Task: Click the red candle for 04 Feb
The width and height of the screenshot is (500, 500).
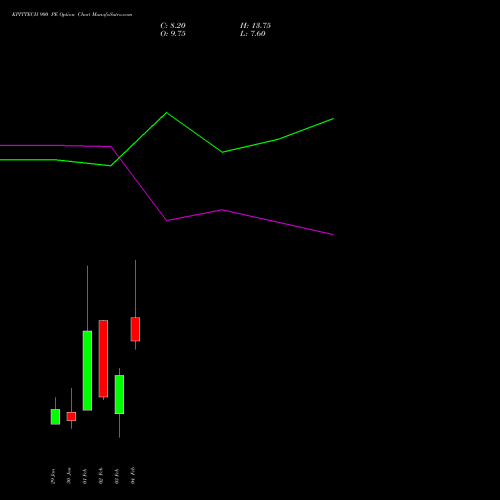Action: [x=135, y=329]
